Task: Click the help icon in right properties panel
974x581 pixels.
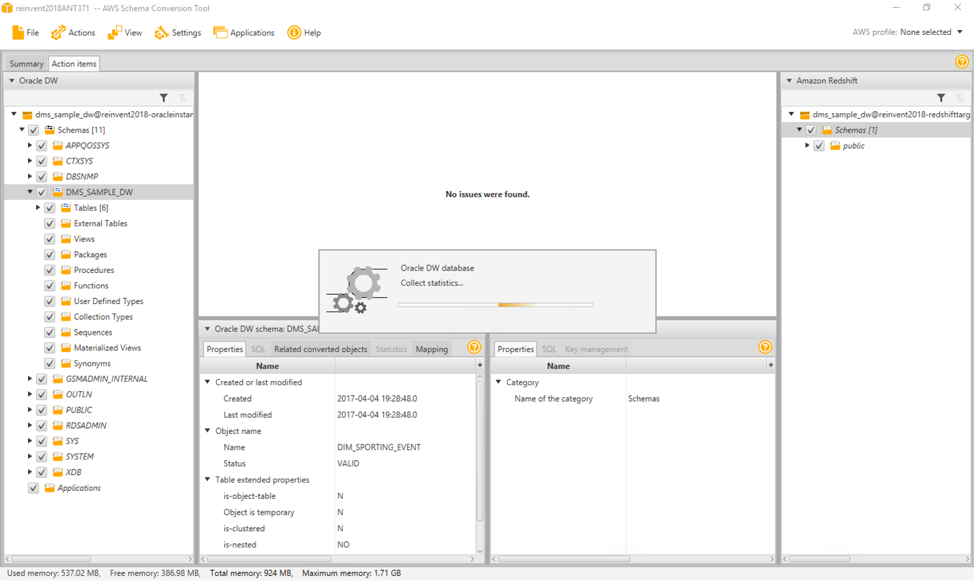Action: 765,347
